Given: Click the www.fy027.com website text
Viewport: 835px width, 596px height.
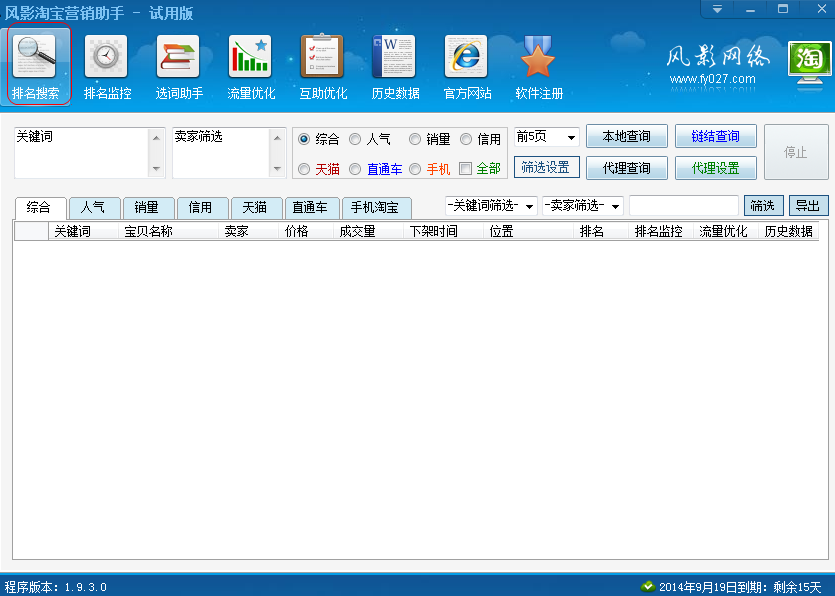Looking at the screenshot, I should click(x=713, y=79).
